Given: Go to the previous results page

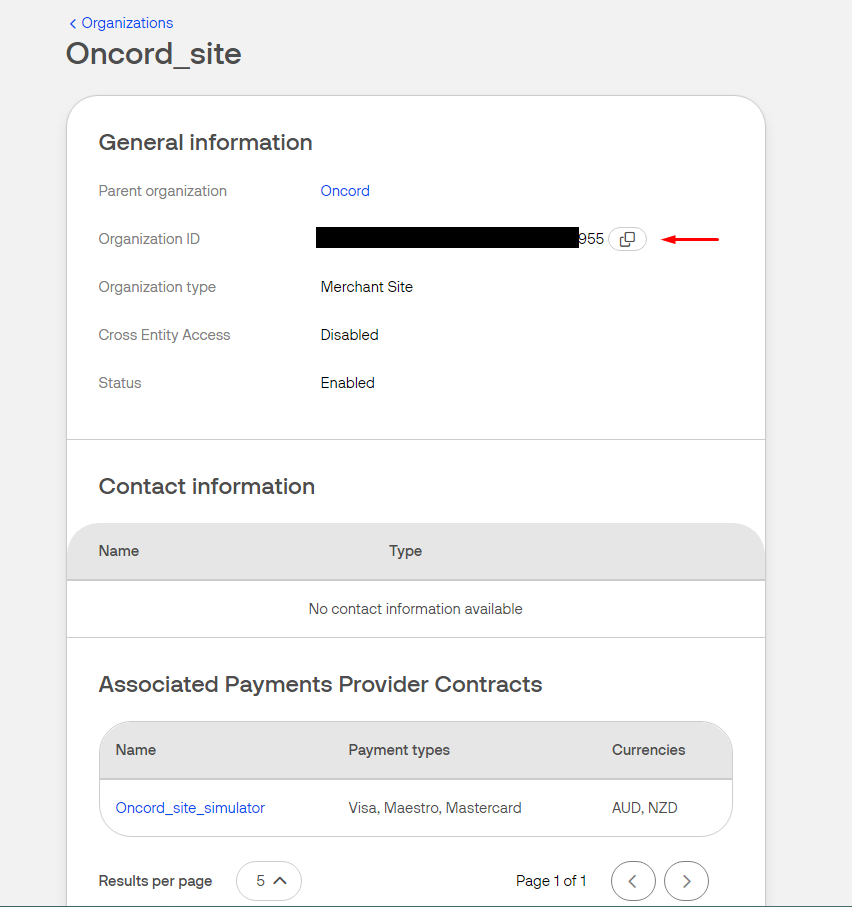Looking at the screenshot, I should point(633,881).
